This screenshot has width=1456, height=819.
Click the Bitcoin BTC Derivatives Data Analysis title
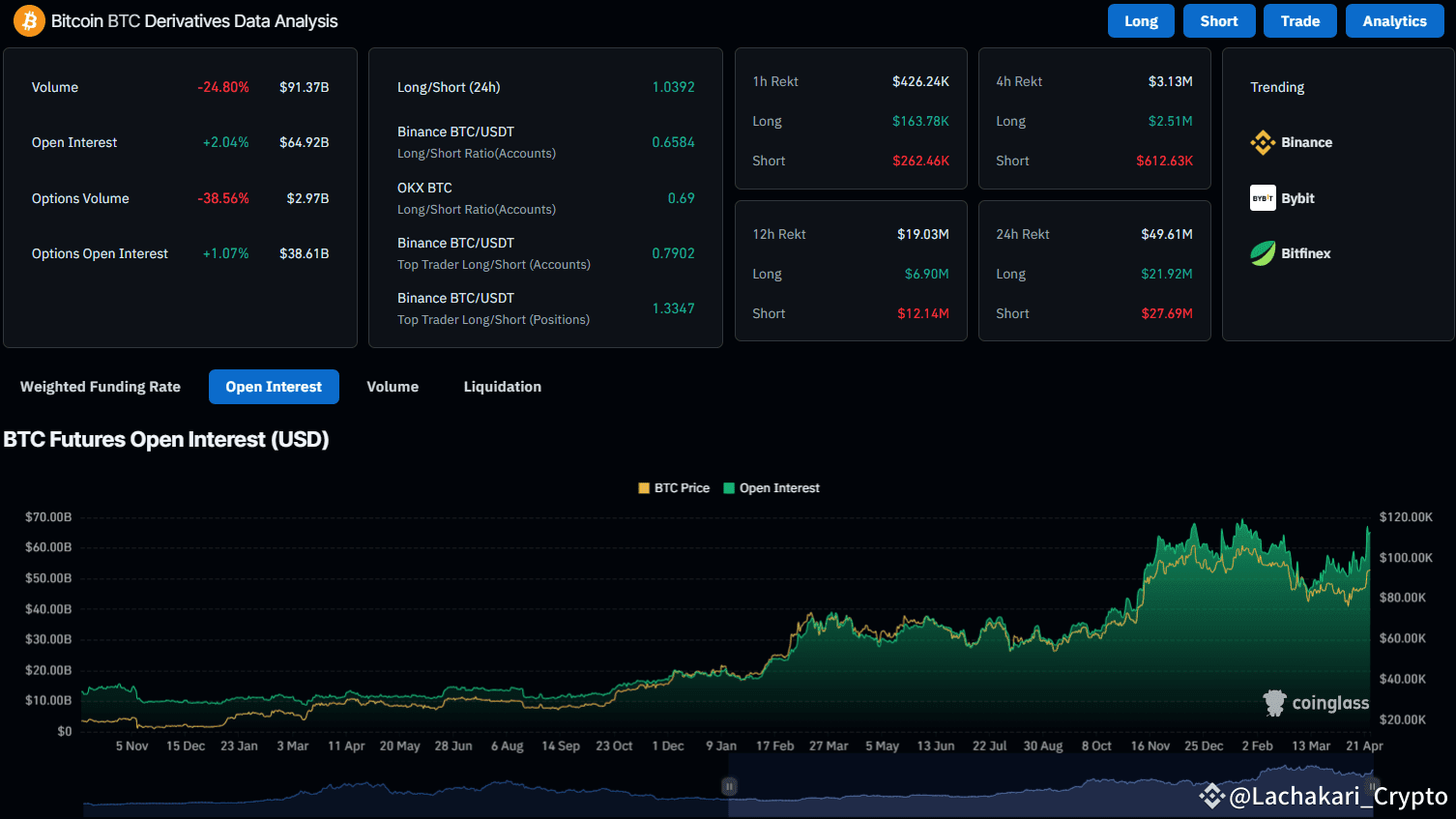coord(194,21)
